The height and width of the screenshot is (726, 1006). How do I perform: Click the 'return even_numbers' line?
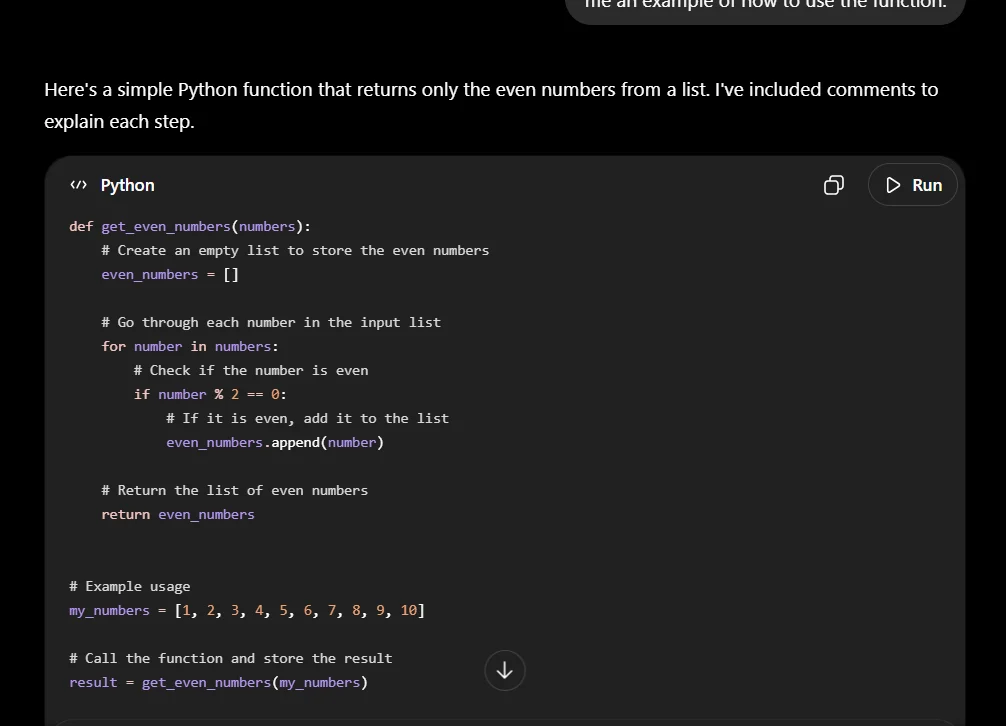[178, 514]
